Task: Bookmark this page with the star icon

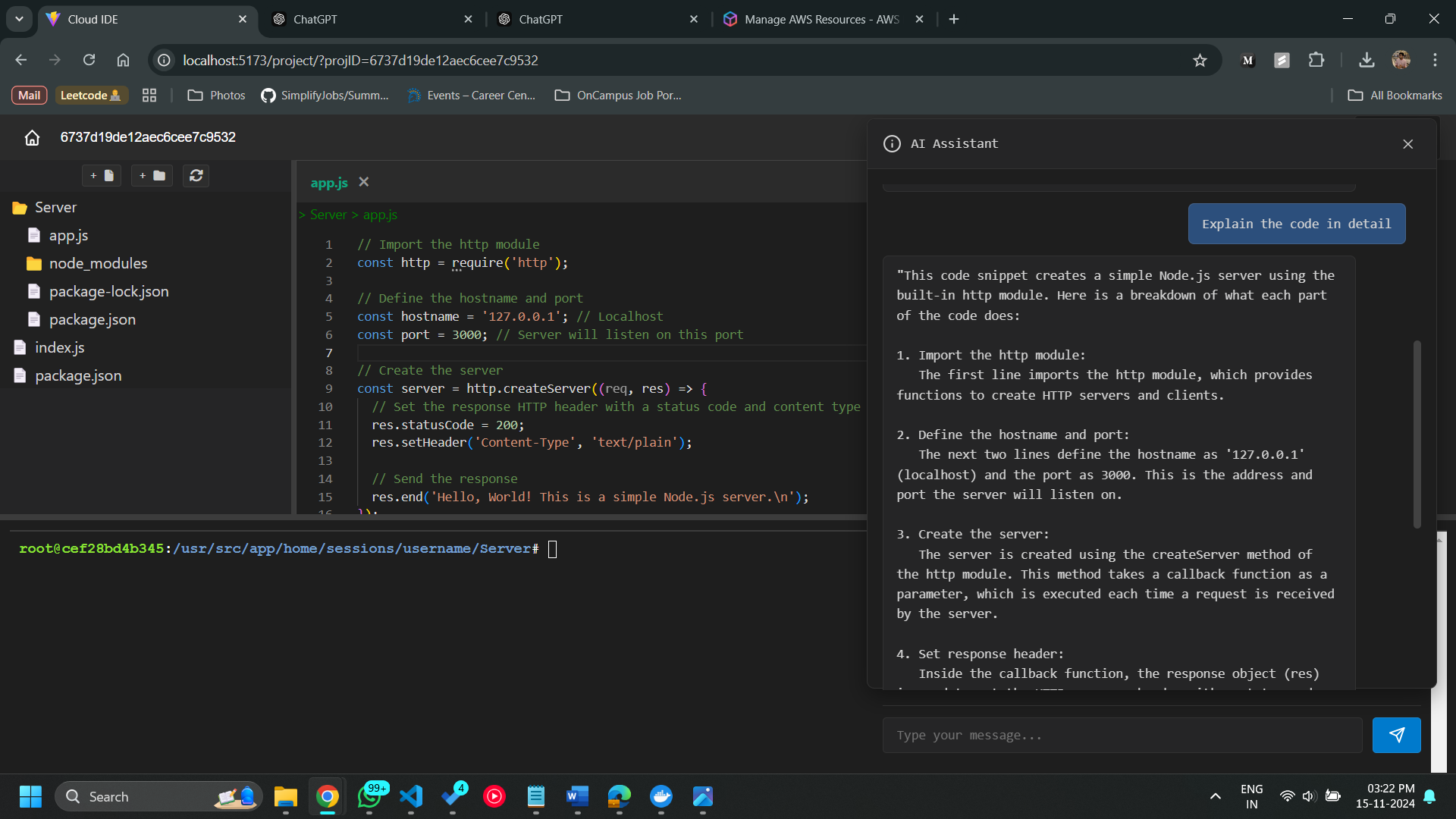Action: (x=1200, y=61)
